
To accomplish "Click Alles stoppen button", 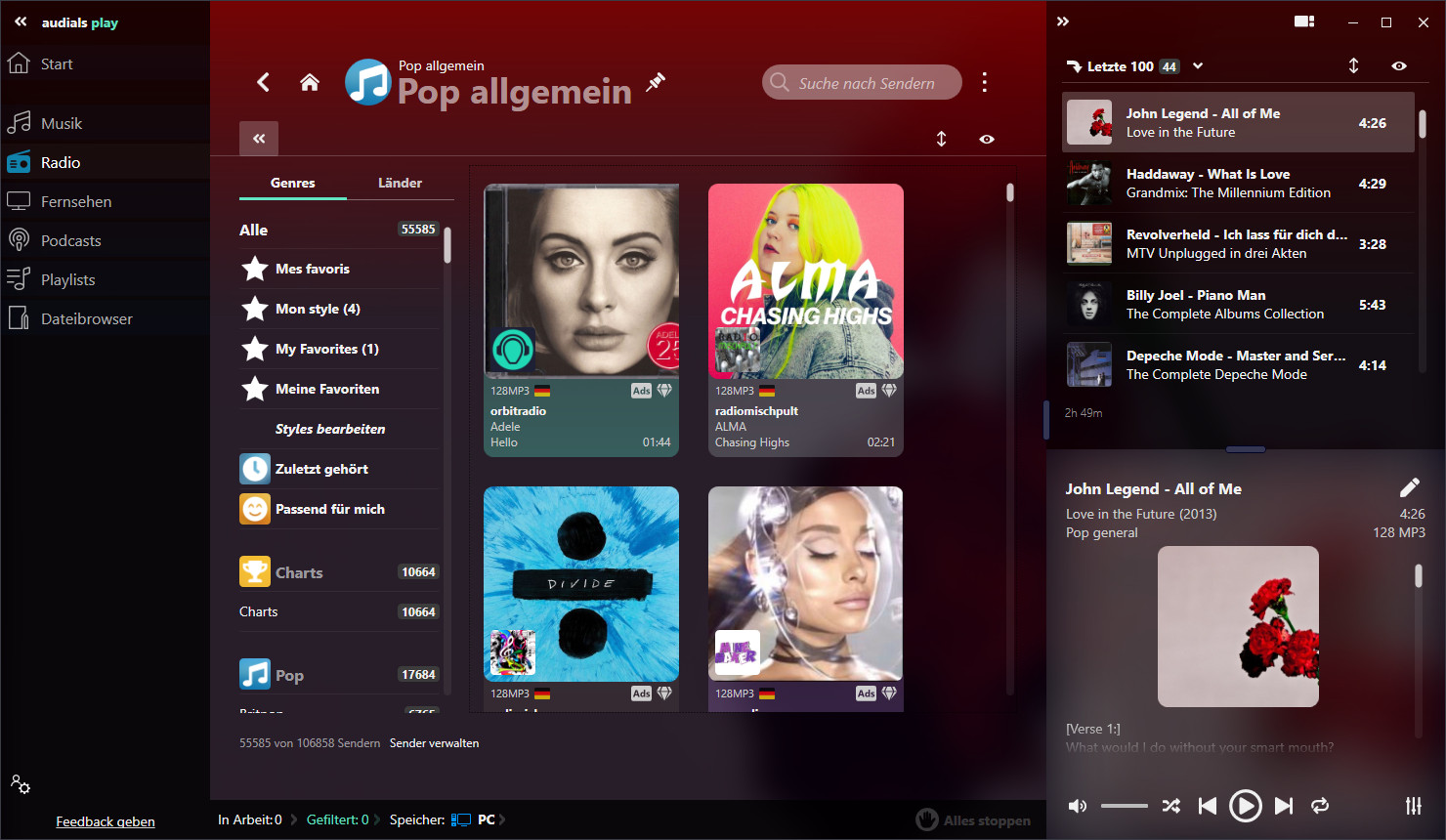I will point(974,820).
